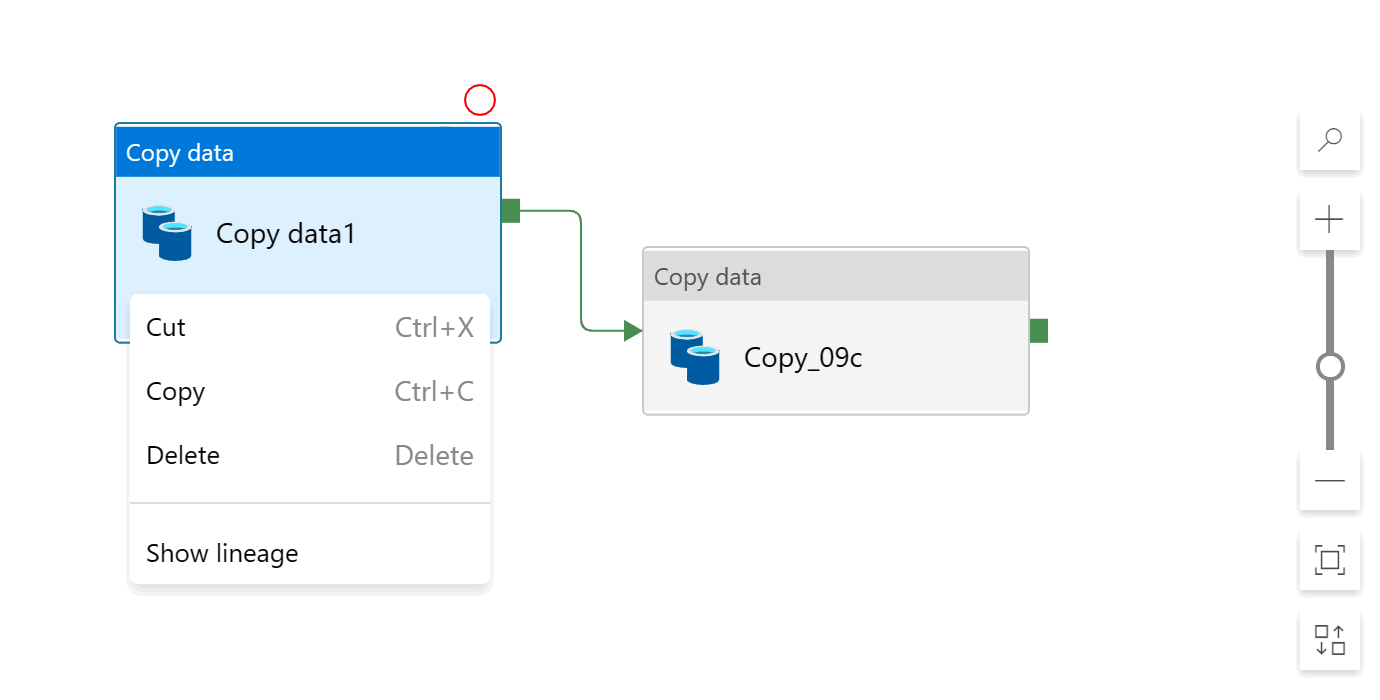Screen dimensions: 1380x700
Task: Select Delete in the context menu
Action: tap(183, 456)
